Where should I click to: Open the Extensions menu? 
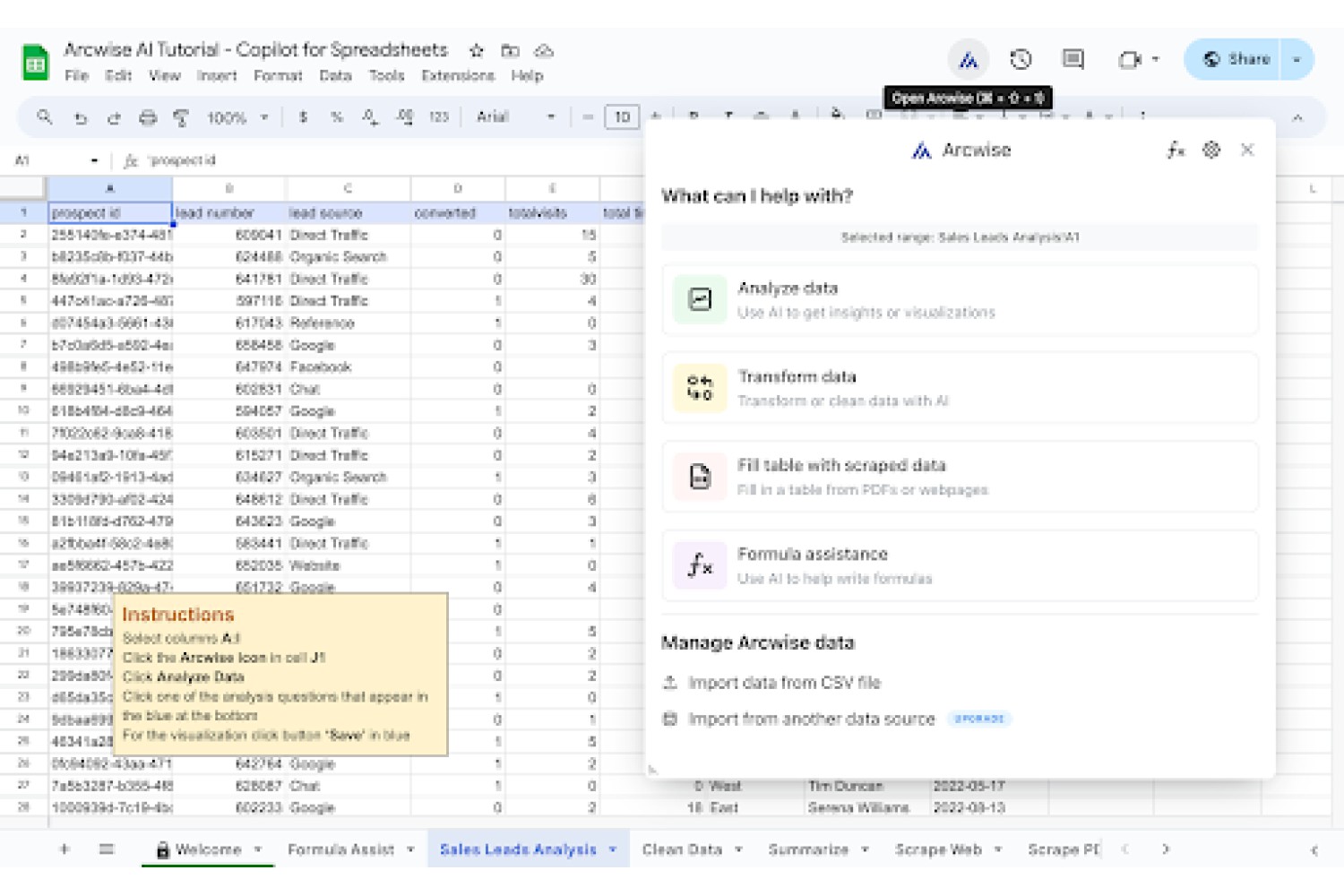pos(458,76)
